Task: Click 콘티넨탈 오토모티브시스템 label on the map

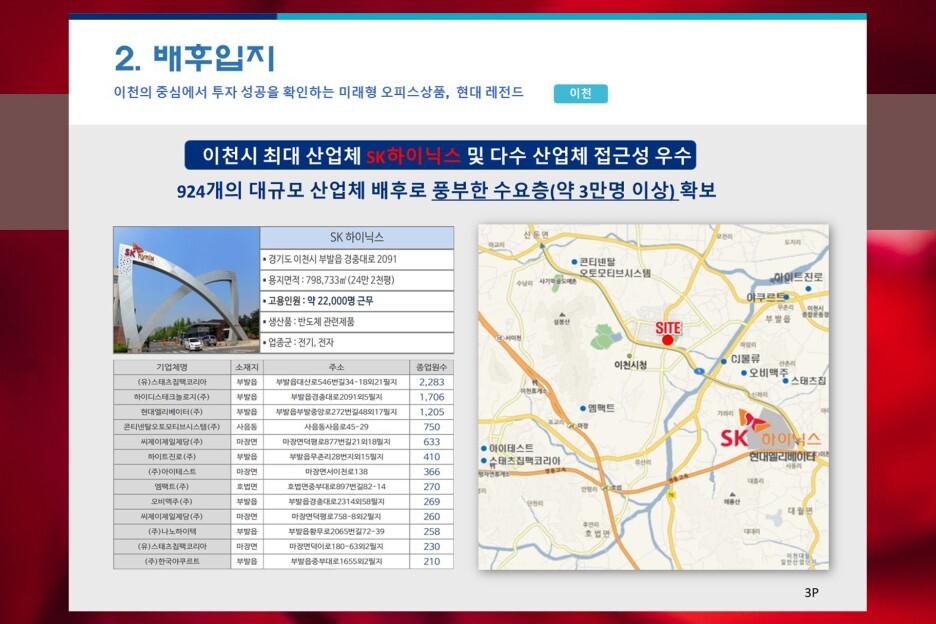Action: tap(615, 268)
